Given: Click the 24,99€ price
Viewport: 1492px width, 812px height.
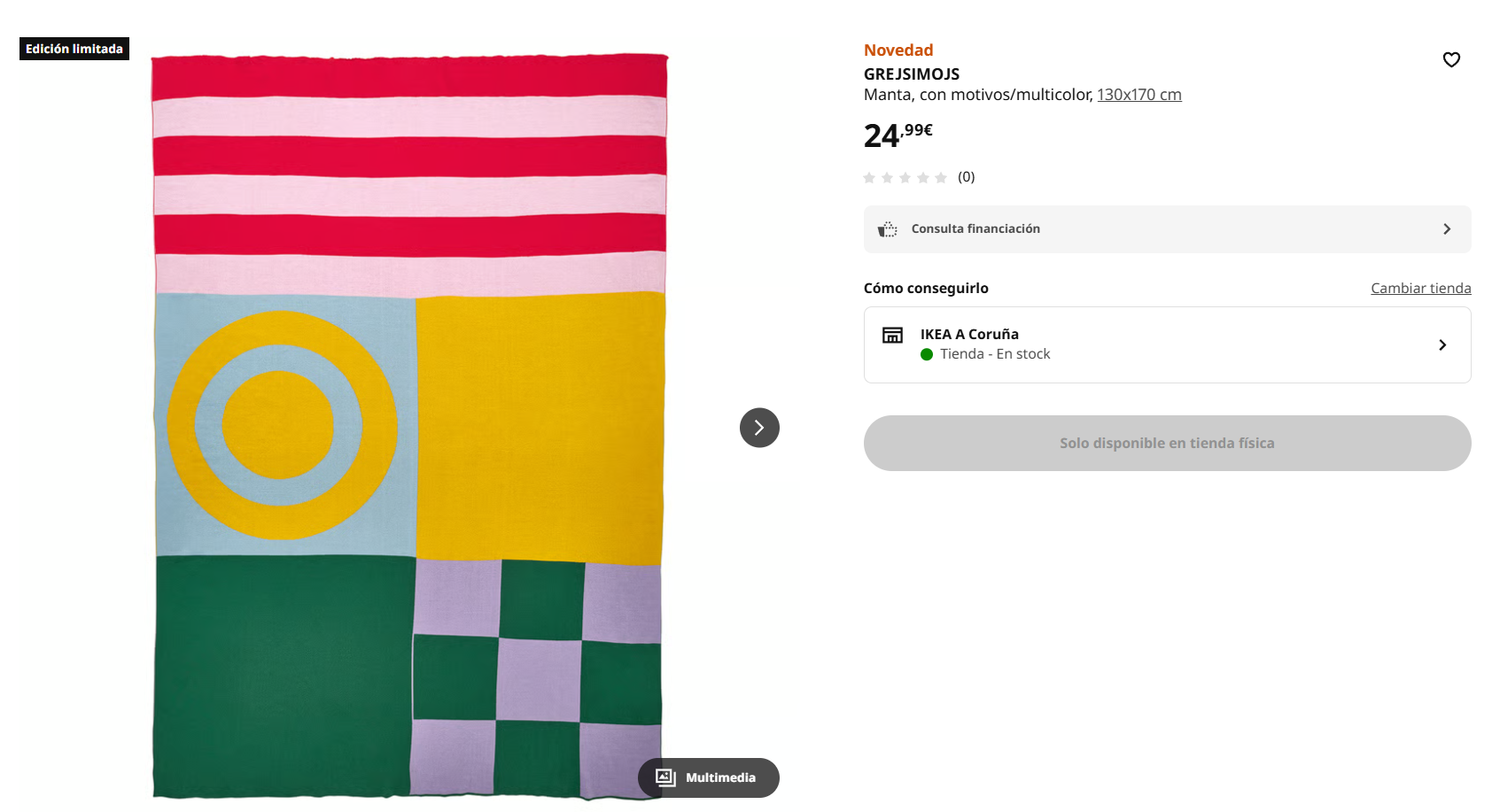Looking at the screenshot, I should [x=898, y=135].
